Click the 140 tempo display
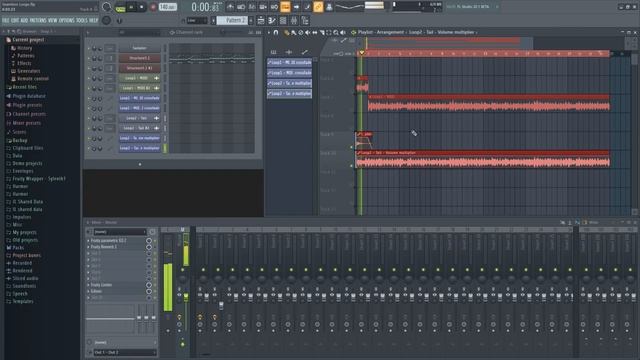Viewport: 640px width, 360px height. point(167,7)
